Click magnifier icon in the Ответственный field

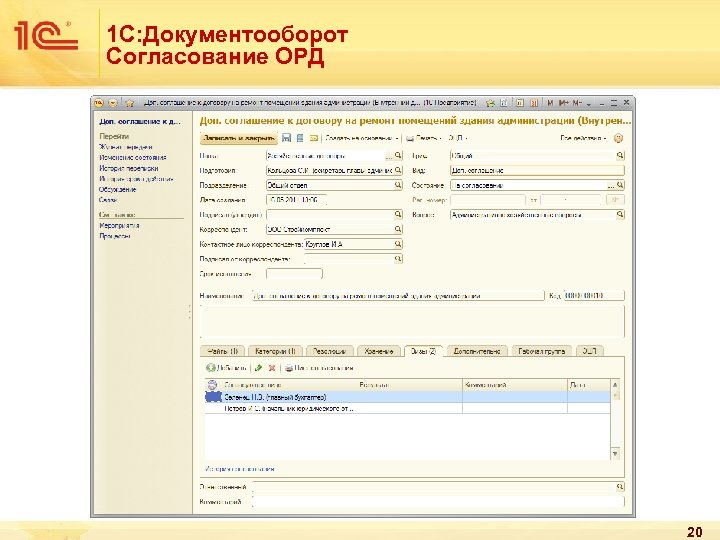620,487
